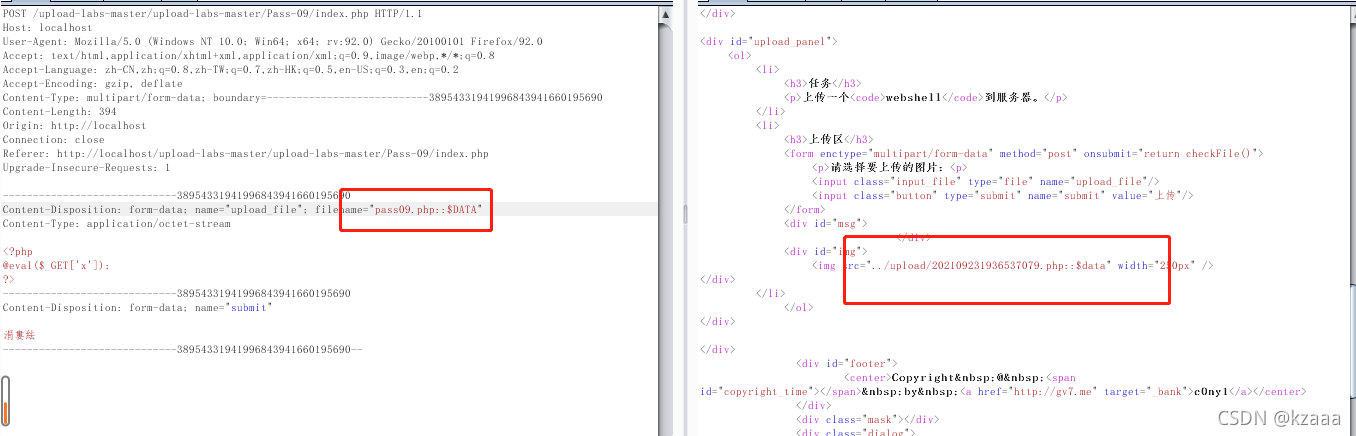1356x436 pixels.
Task: Select the <div id="footer"> response line
Action: click(x=847, y=364)
